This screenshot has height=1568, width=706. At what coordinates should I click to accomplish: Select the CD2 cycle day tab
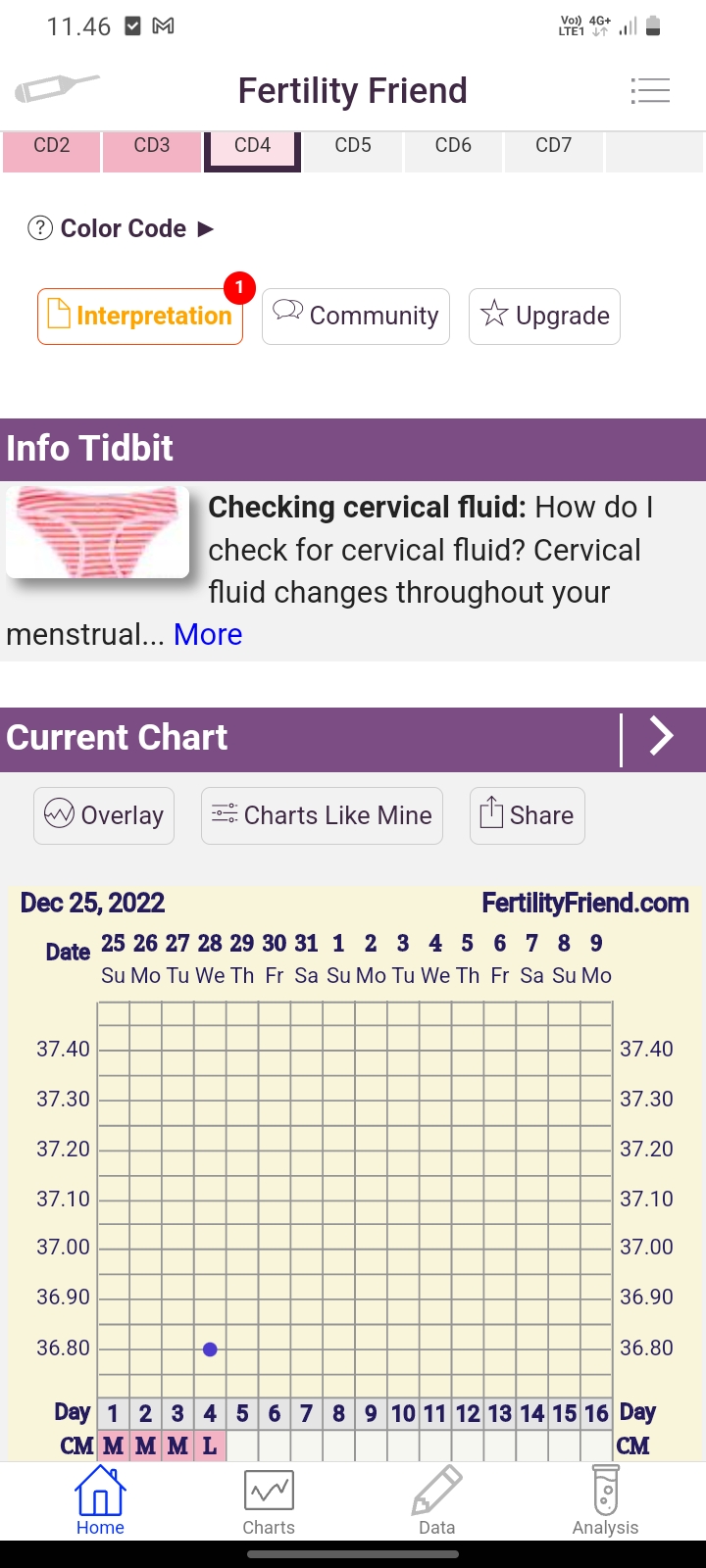coord(52,146)
